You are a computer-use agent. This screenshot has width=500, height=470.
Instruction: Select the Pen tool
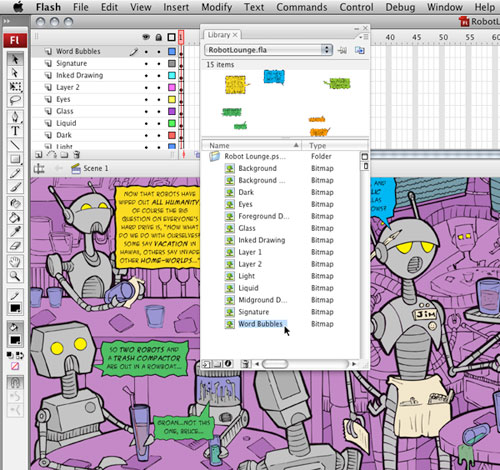pyautogui.click(x=15, y=117)
